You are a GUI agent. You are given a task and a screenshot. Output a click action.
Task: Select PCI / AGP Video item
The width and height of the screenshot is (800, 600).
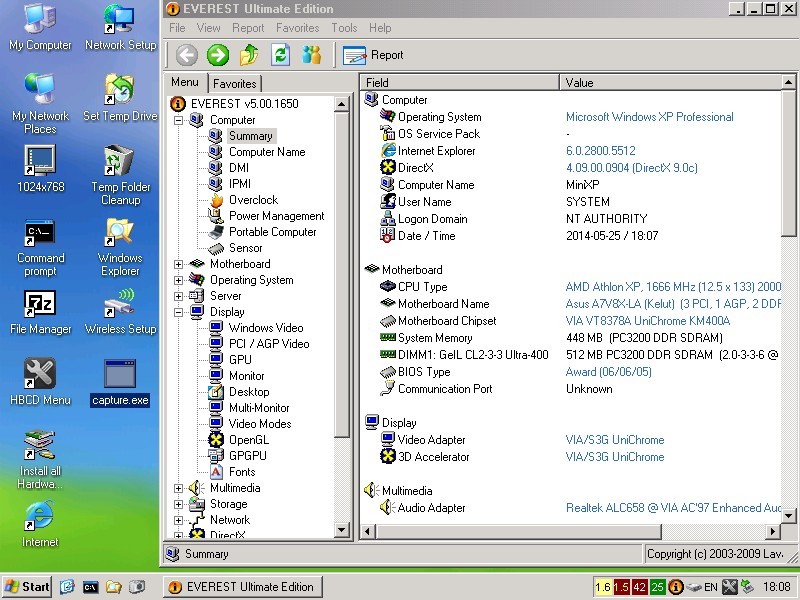(269, 344)
